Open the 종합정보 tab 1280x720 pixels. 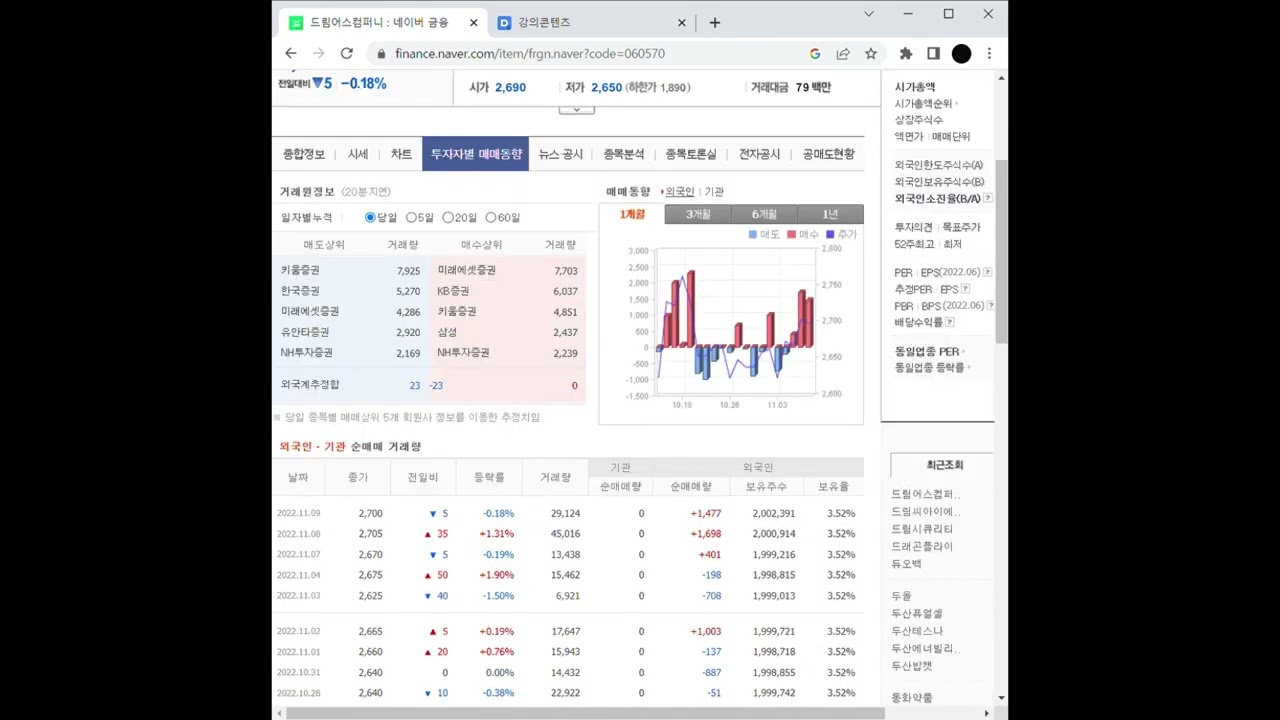304,154
